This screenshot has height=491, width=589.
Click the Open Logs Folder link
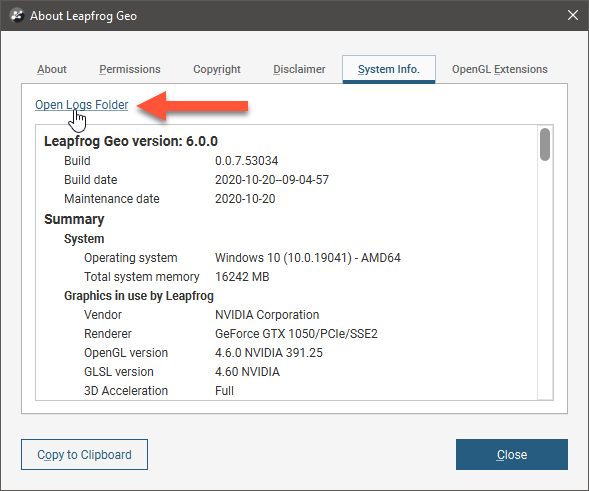coord(82,105)
